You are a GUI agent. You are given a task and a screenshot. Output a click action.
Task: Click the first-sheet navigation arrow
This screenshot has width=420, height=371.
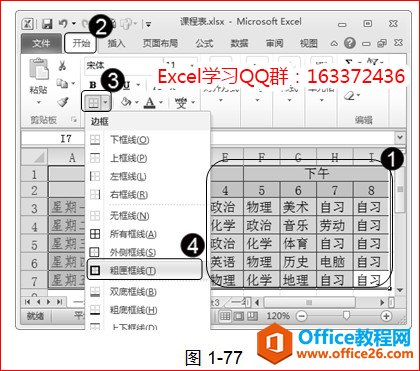click(x=28, y=302)
